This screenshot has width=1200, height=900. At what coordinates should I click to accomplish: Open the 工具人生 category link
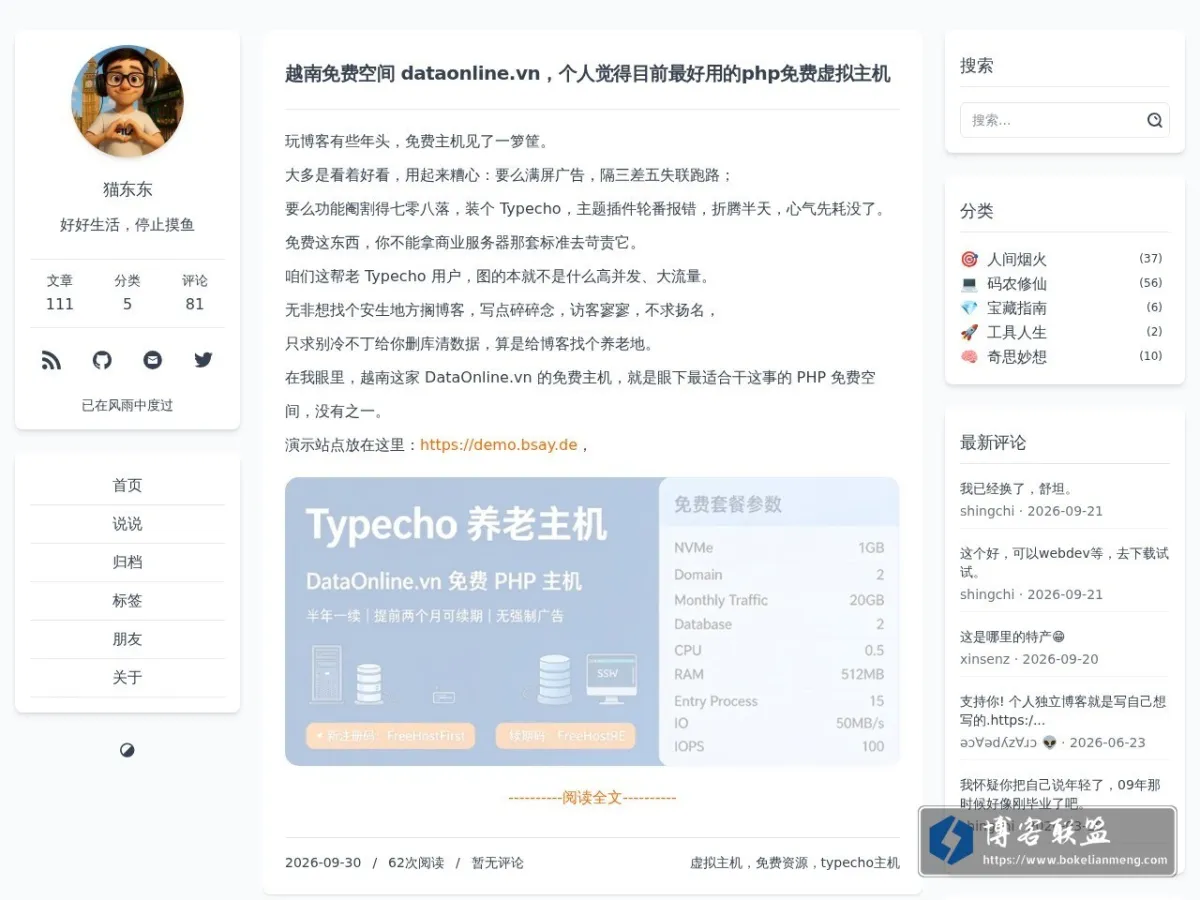[1016, 332]
